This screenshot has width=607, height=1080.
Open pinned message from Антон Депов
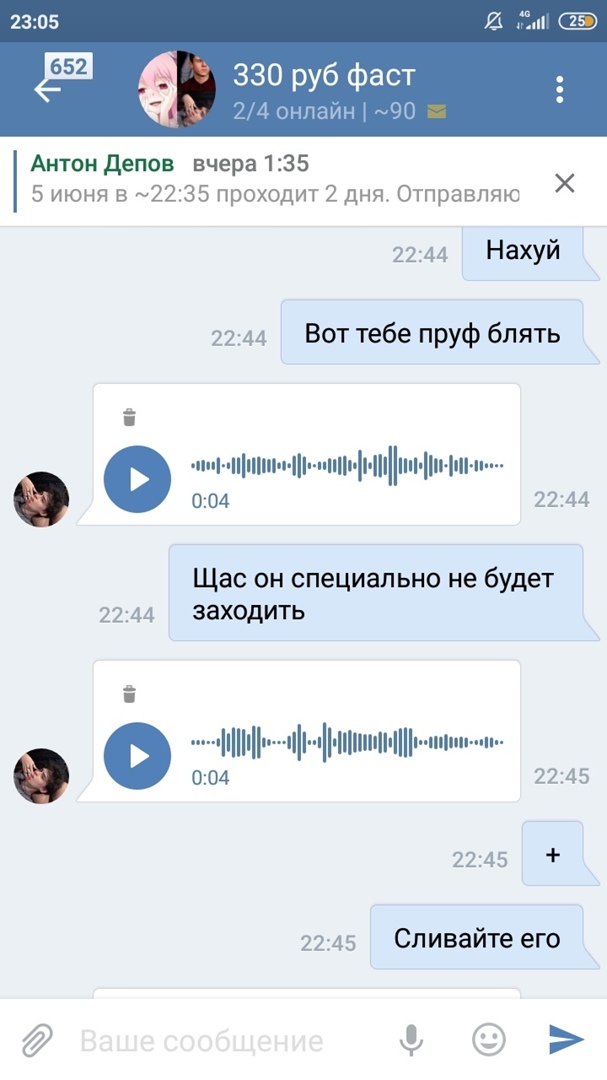click(x=276, y=180)
